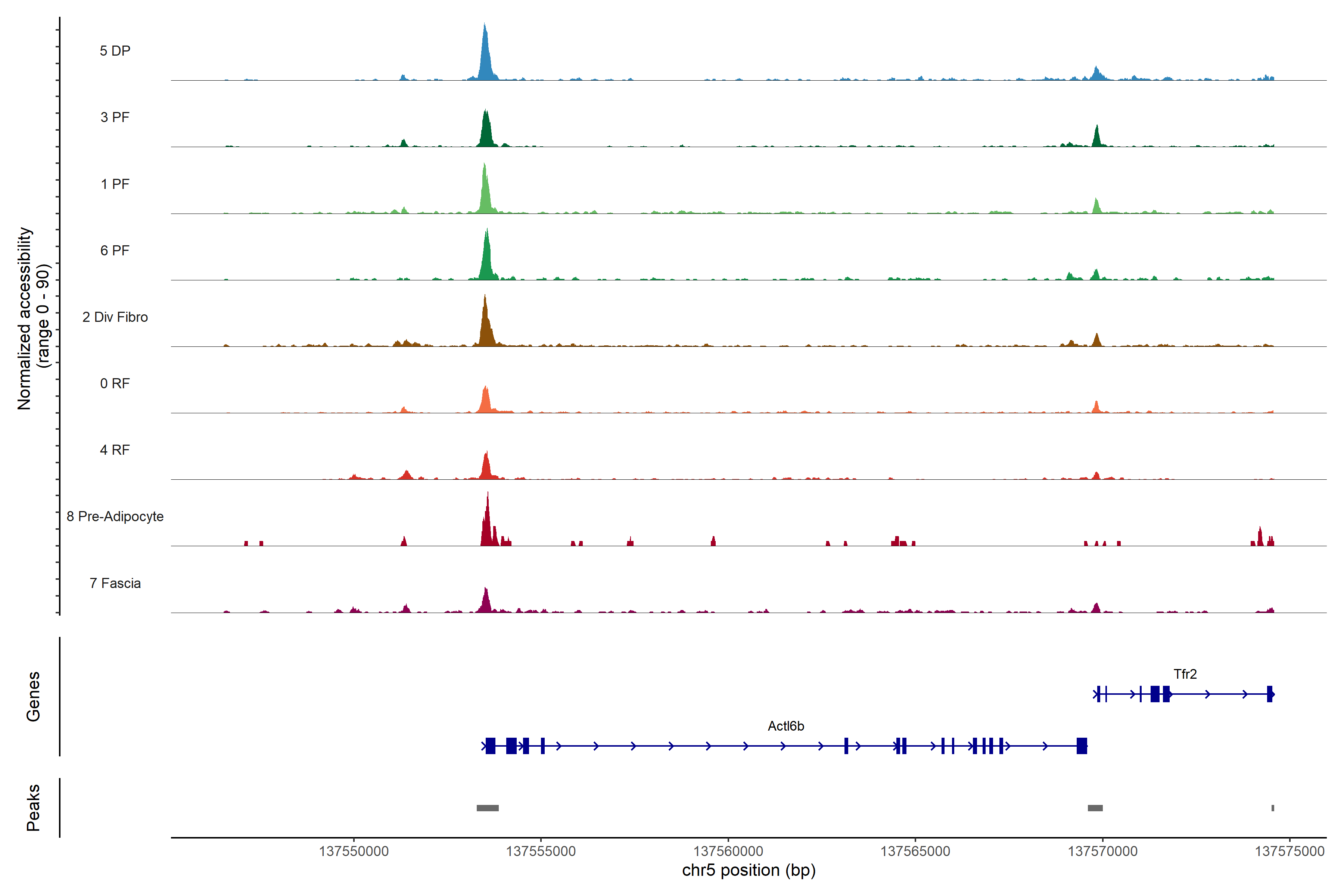Click the Tfr2 gene label

click(1185, 674)
